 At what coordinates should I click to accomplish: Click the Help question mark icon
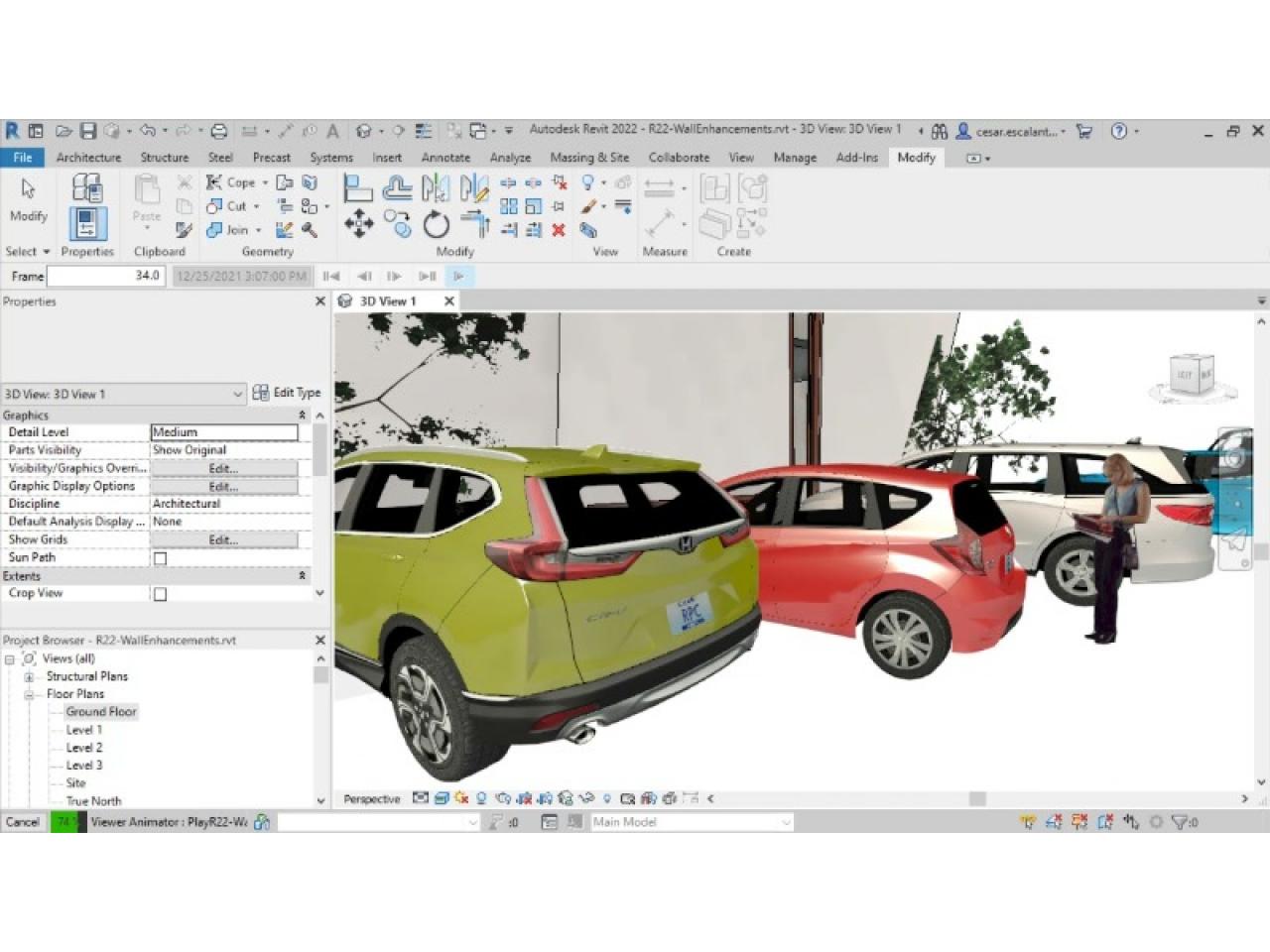(x=1119, y=131)
